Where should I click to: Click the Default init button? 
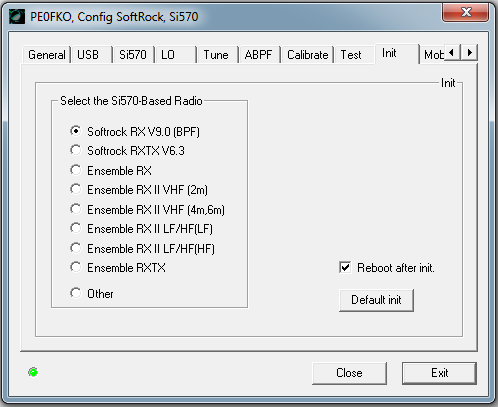tap(376, 300)
